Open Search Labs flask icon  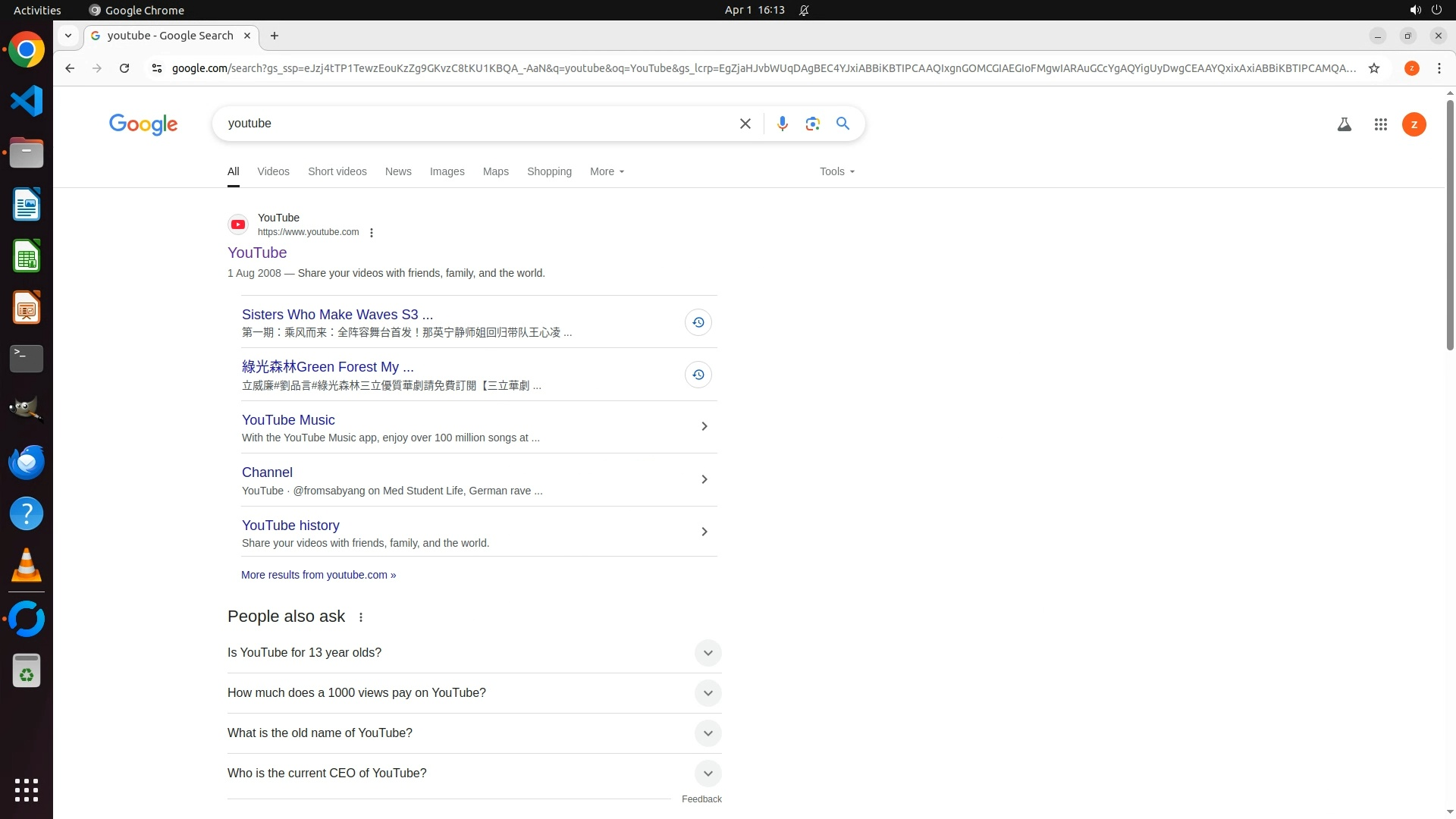(1344, 124)
